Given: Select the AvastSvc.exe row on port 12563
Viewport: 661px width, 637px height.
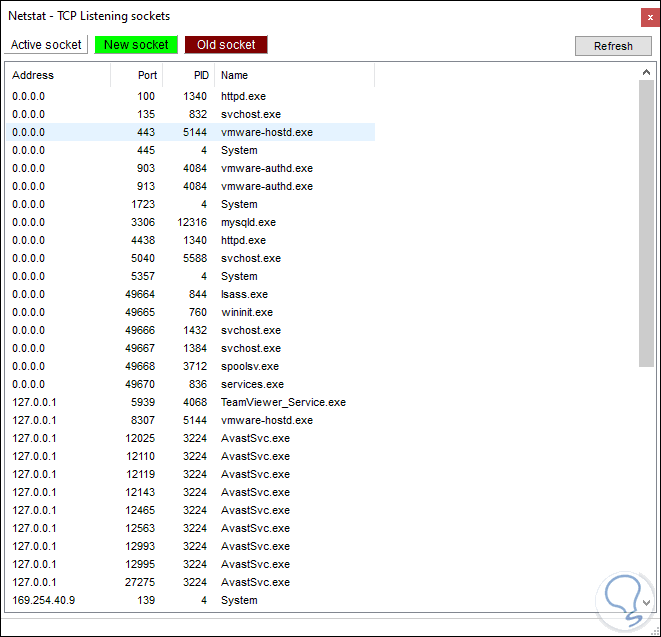Looking at the screenshot, I should pos(191,528).
